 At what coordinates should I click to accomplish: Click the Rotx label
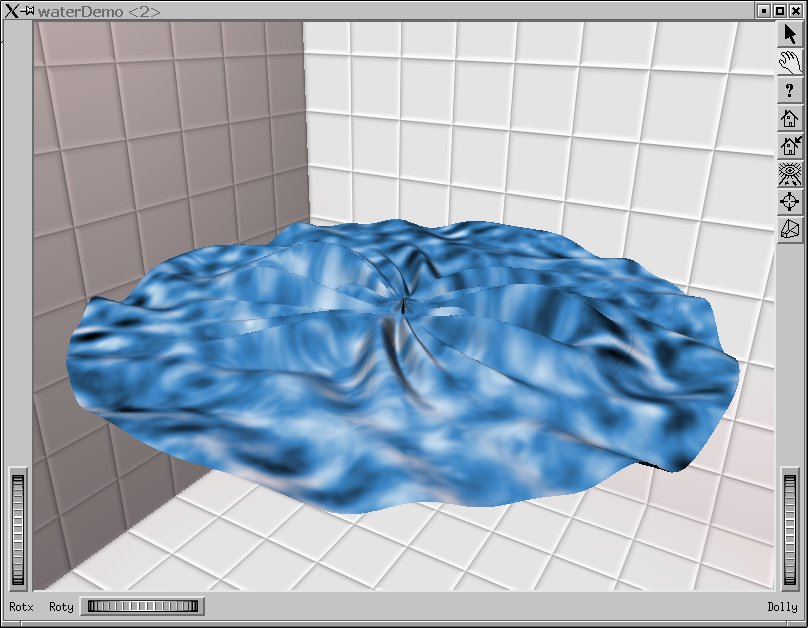click(21, 607)
